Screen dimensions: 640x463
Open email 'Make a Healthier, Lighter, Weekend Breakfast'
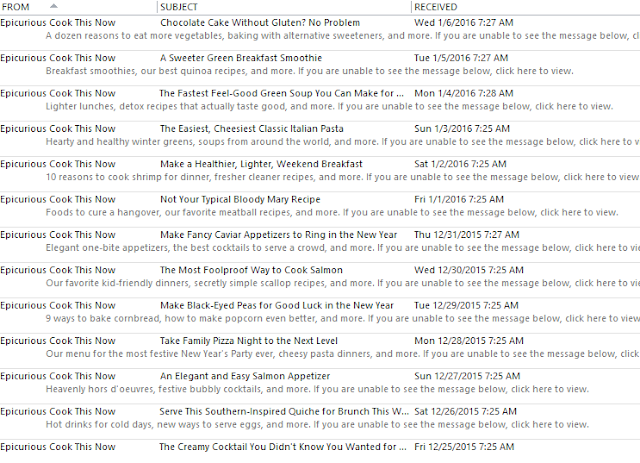click(x=261, y=164)
